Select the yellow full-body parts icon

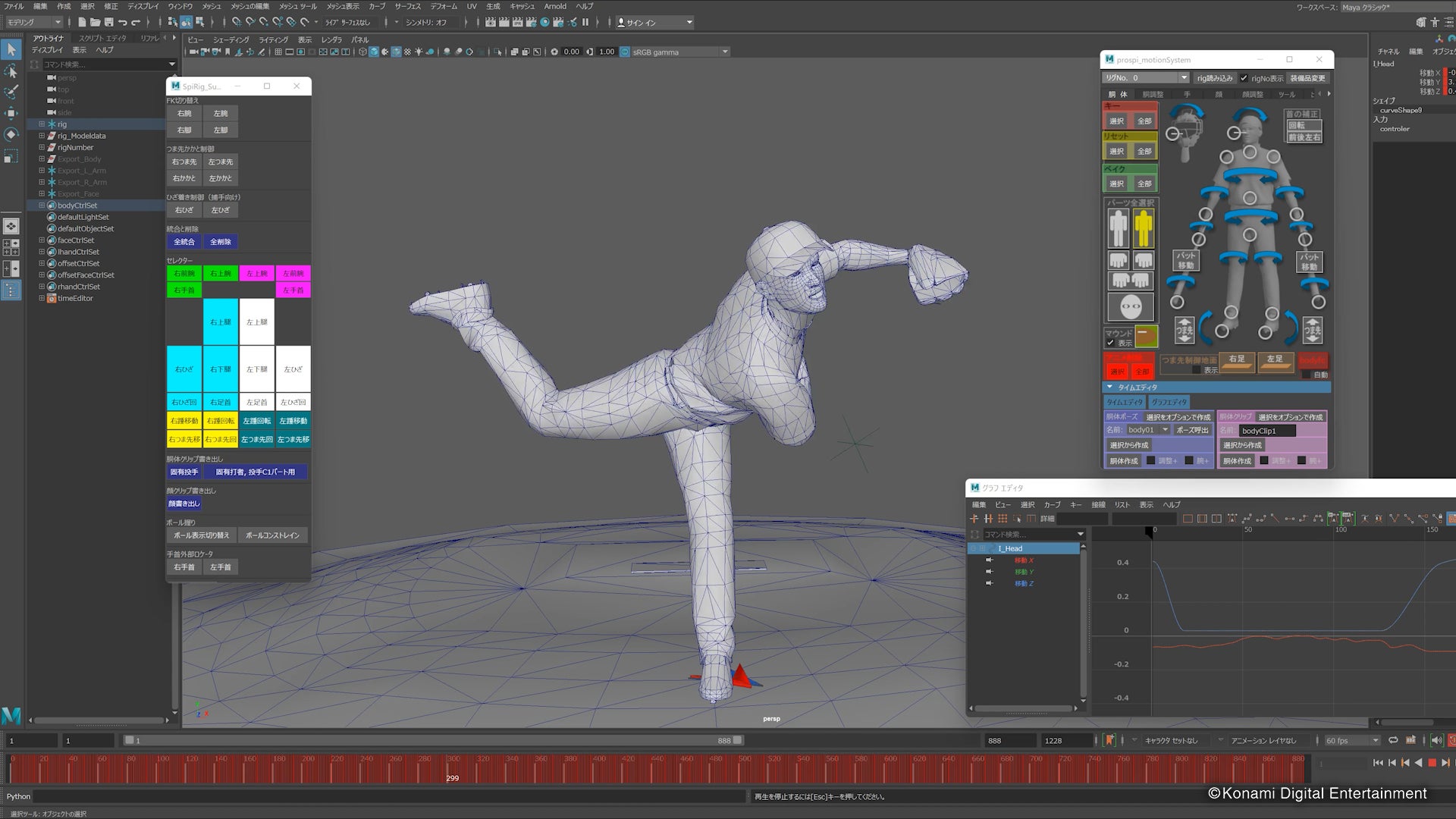pos(1144,228)
